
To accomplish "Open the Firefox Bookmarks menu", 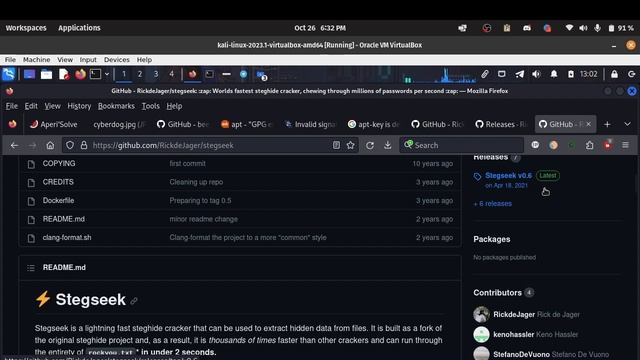I will pyautogui.click(x=116, y=106).
